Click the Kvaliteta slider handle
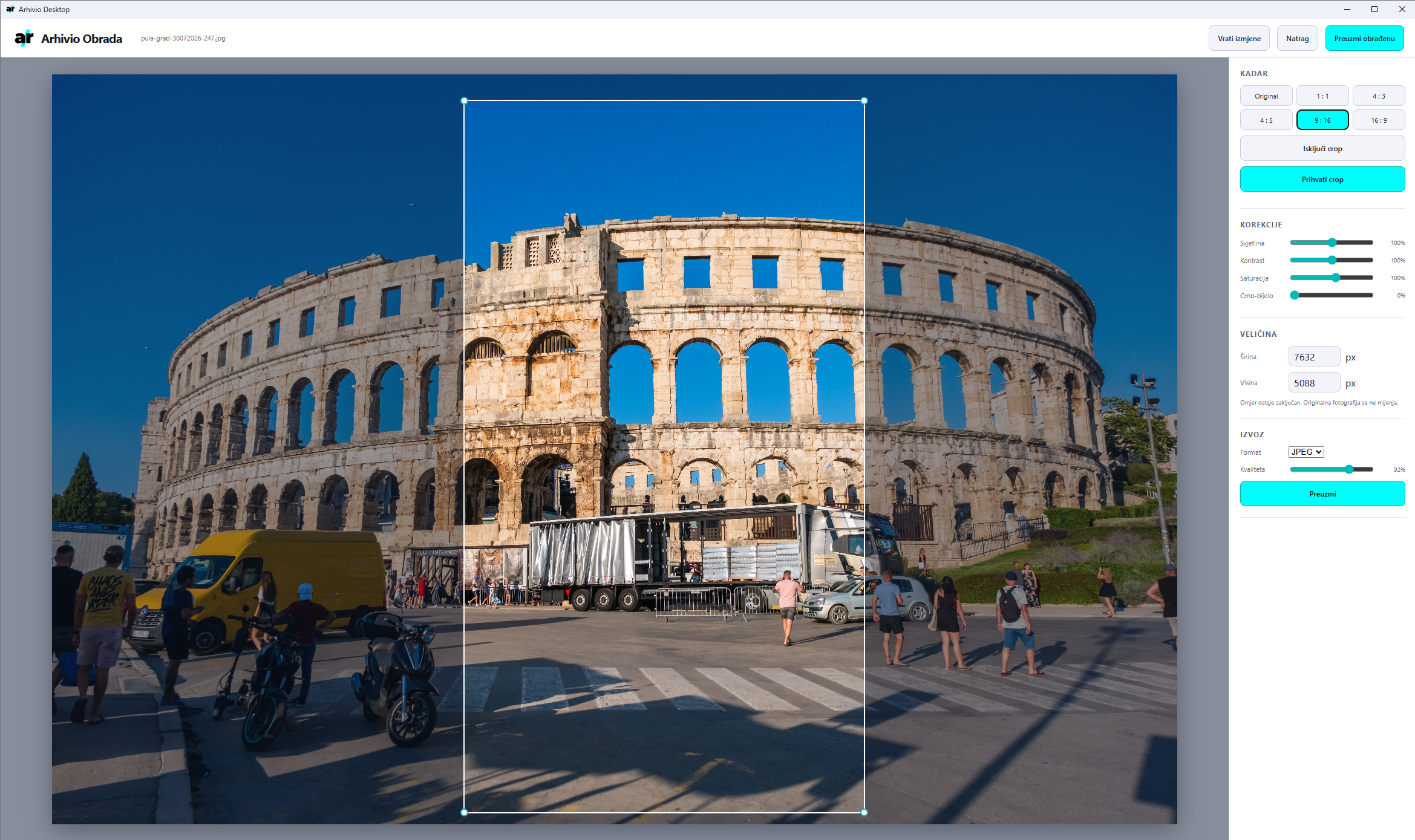 click(x=1349, y=469)
